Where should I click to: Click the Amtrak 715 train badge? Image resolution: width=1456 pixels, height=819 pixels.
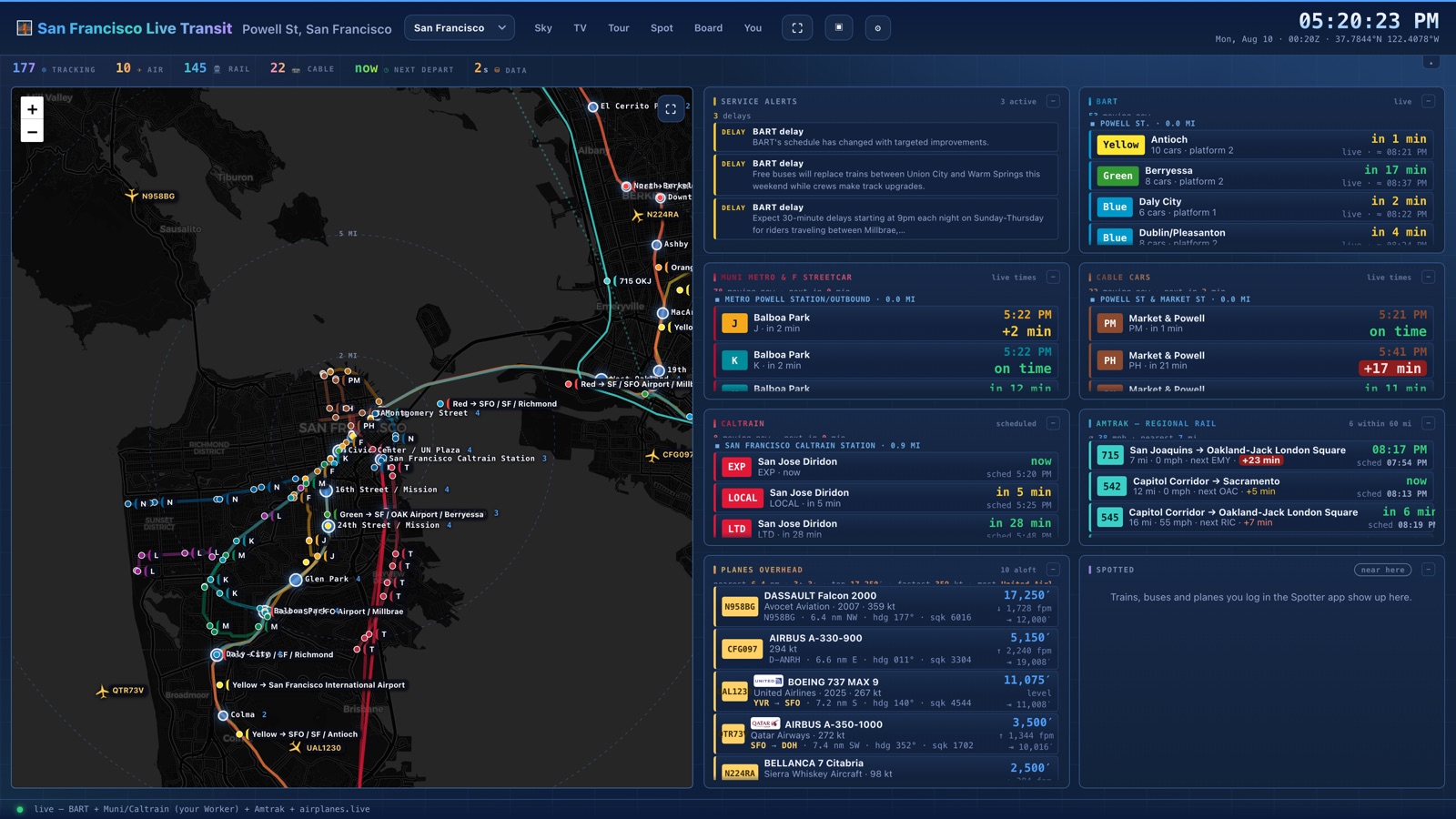tap(1110, 455)
